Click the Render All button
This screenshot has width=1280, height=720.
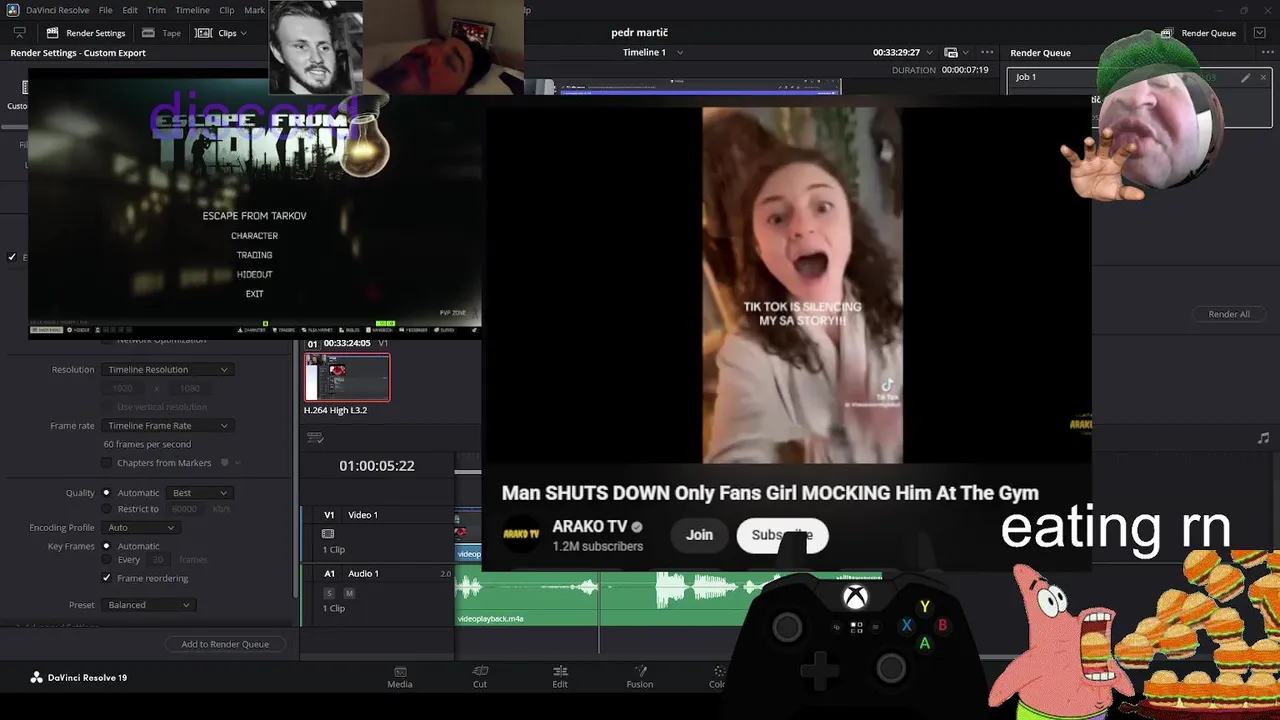1229,314
